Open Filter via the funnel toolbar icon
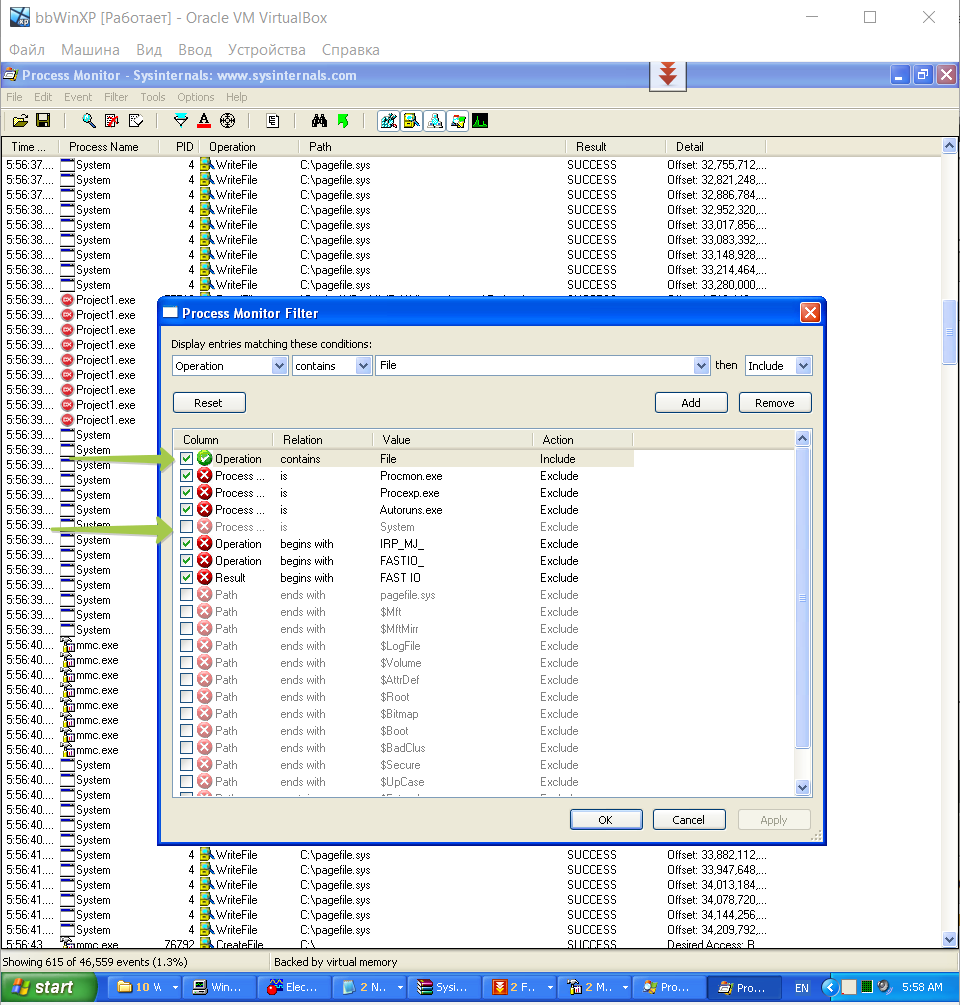Screen dimensions: 960x1005 click(181, 120)
